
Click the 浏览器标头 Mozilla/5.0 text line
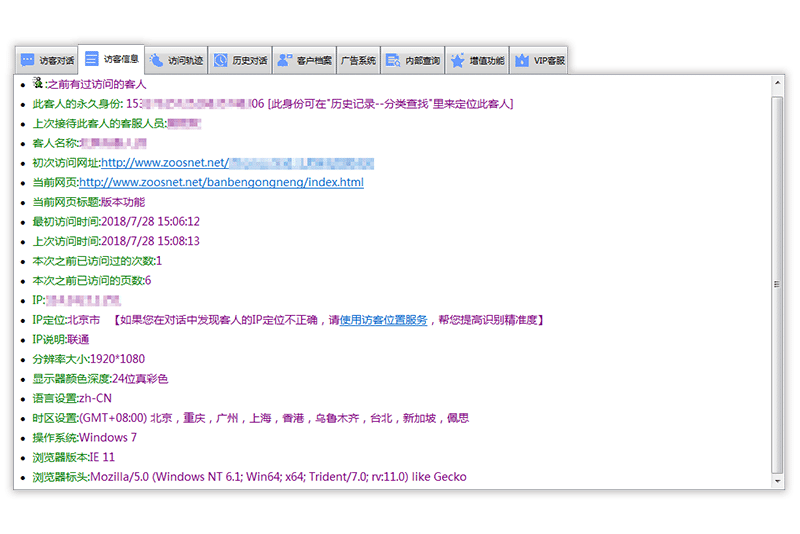pyautogui.click(x=250, y=477)
